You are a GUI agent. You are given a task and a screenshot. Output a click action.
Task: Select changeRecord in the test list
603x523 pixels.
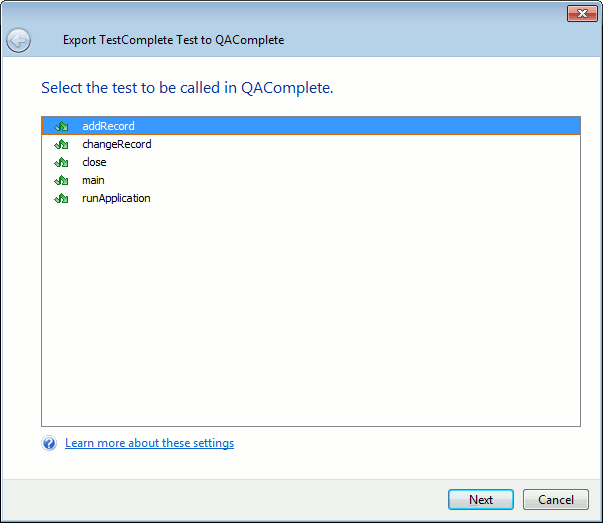[x=117, y=144]
